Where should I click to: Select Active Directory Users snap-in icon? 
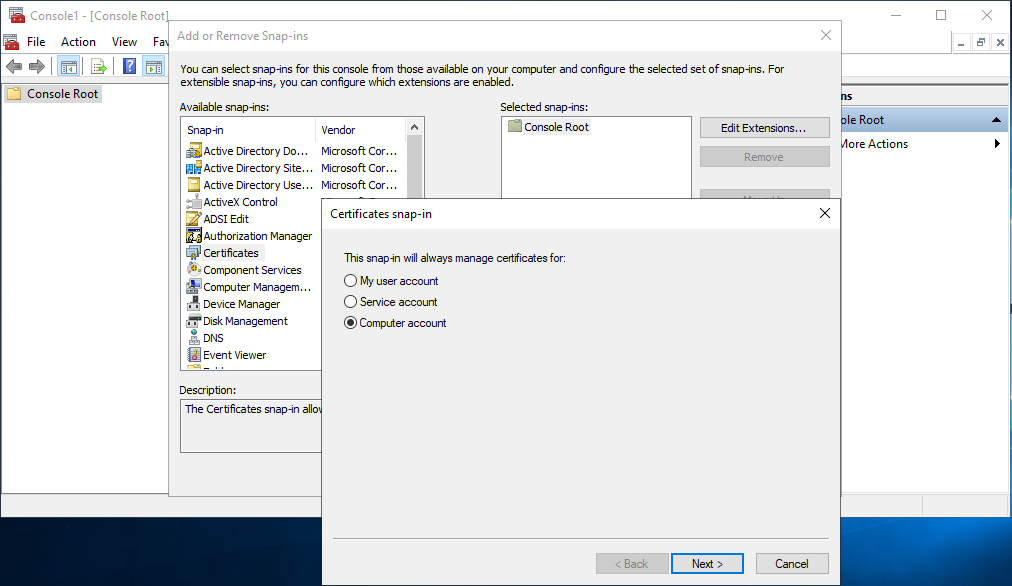point(194,185)
